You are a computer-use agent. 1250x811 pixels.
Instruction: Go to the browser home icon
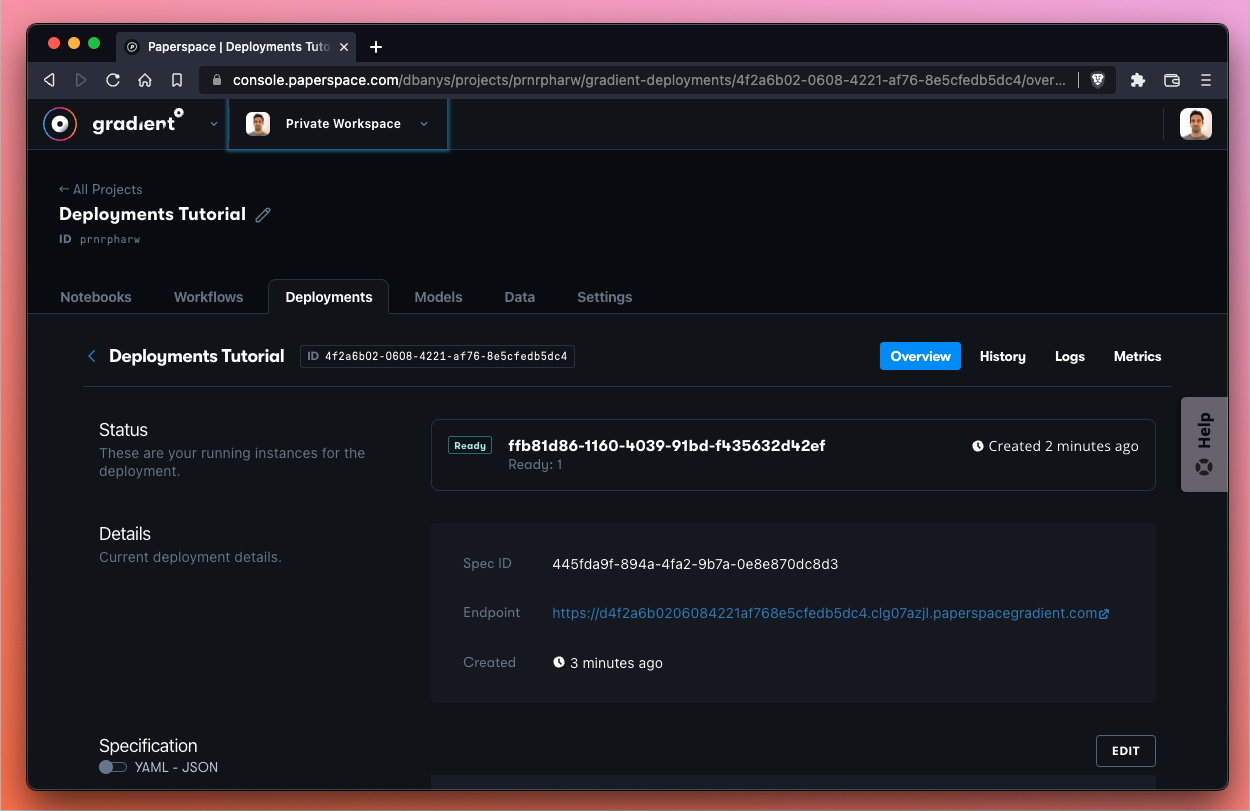click(145, 80)
